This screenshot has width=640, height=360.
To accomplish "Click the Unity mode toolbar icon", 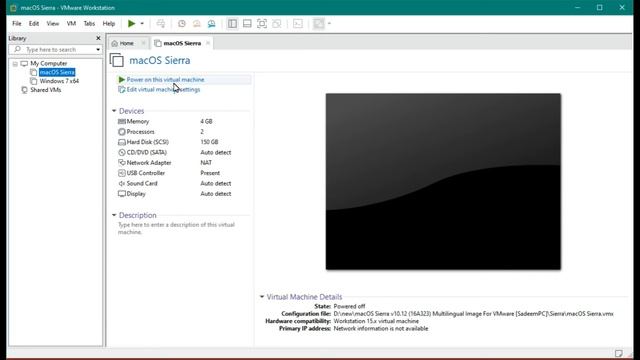I will [x=277, y=24].
